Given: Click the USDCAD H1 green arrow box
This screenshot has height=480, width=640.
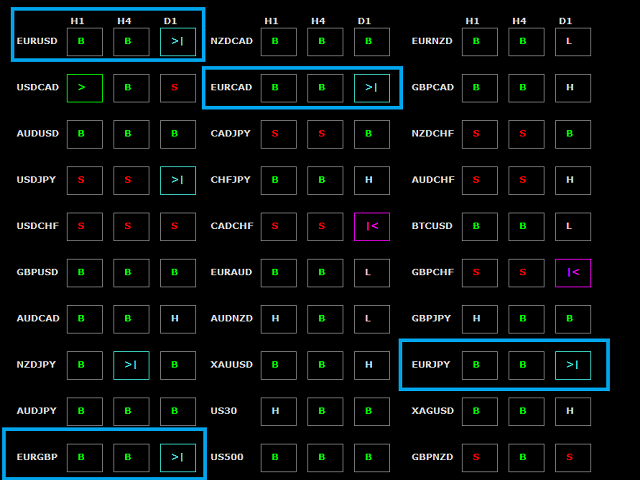Looking at the screenshot, I should click(85, 88).
